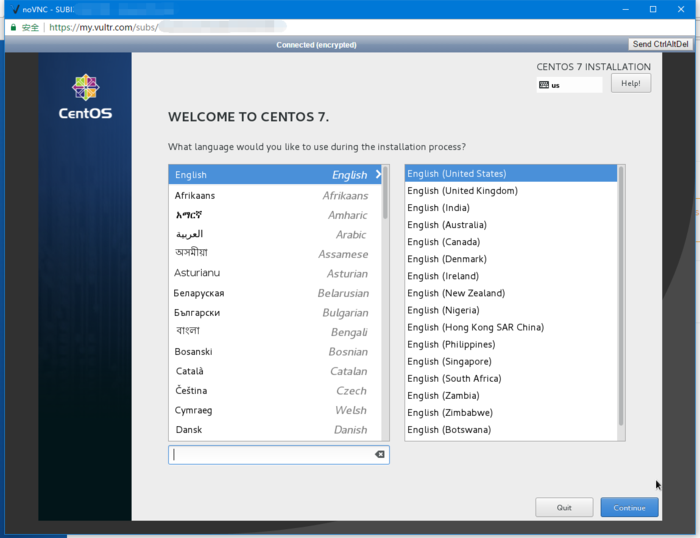The image size is (700, 538).
Task: Select the Bengali language row
Action: [275, 332]
